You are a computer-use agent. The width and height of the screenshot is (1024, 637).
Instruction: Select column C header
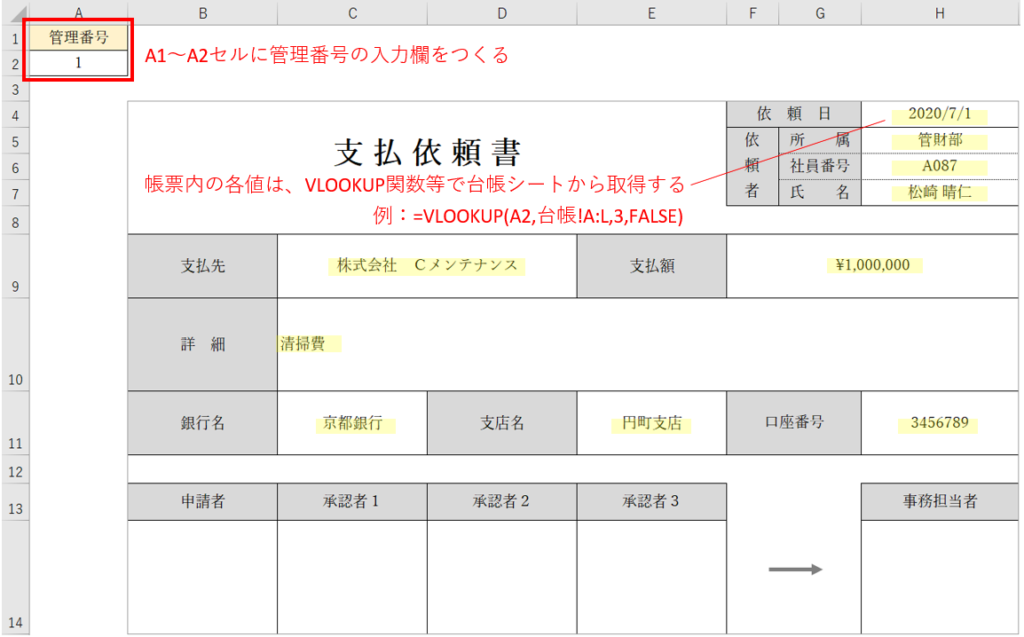pyautogui.click(x=352, y=12)
